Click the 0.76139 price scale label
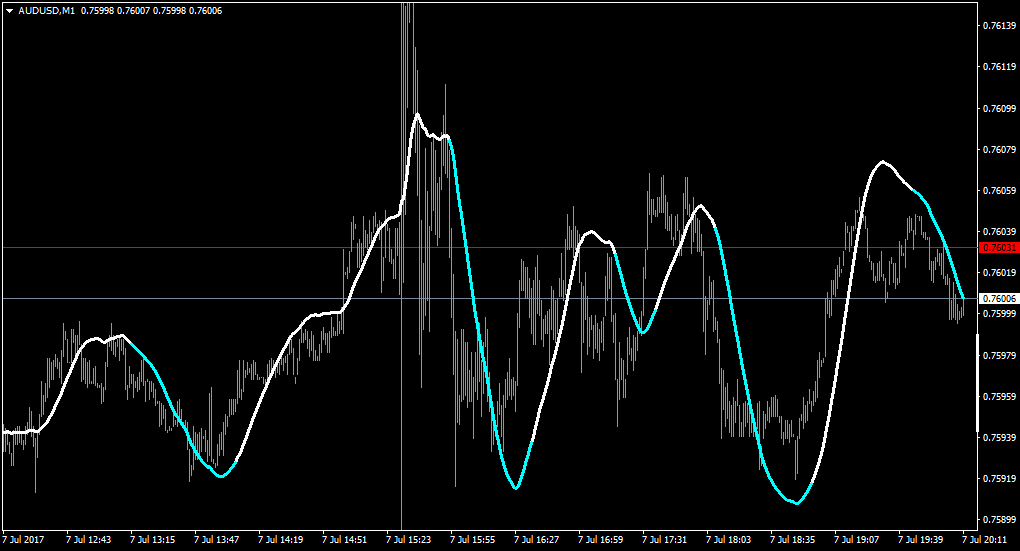 tap(999, 25)
